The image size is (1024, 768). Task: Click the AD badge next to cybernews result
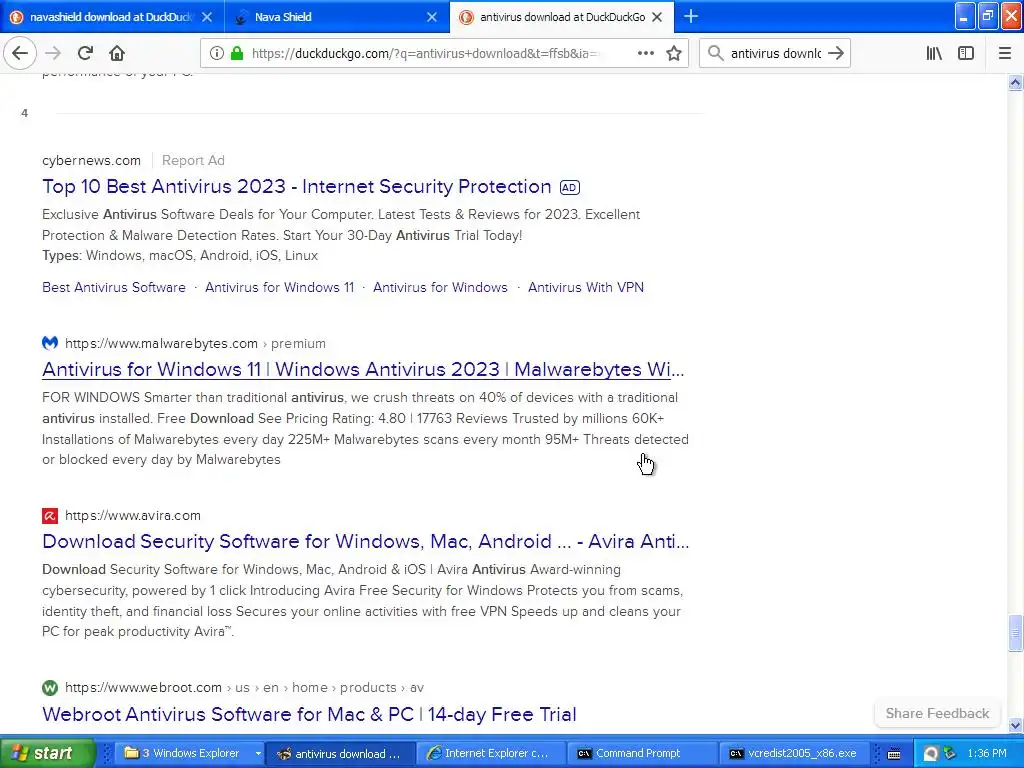pyautogui.click(x=569, y=187)
